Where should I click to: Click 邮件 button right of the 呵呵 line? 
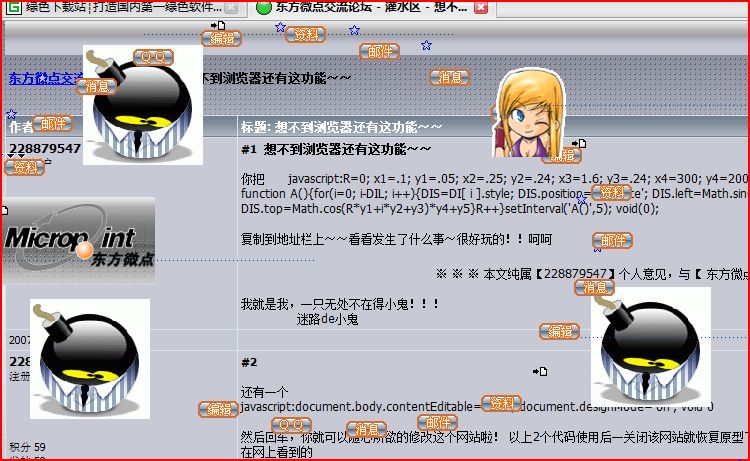tap(612, 240)
